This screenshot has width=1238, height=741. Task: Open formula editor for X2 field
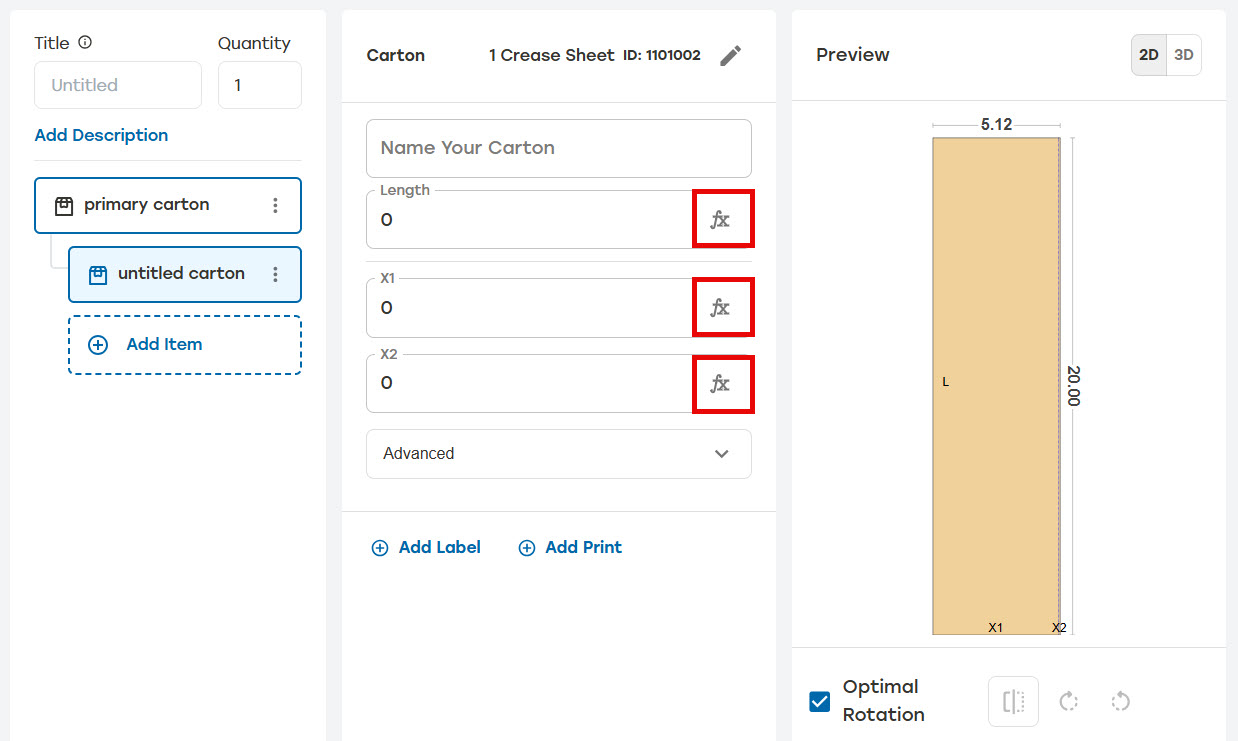tap(722, 384)
